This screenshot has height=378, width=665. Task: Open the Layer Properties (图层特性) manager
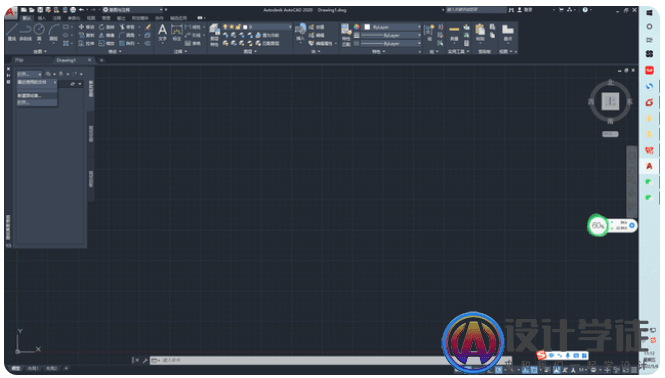point(215,34)
